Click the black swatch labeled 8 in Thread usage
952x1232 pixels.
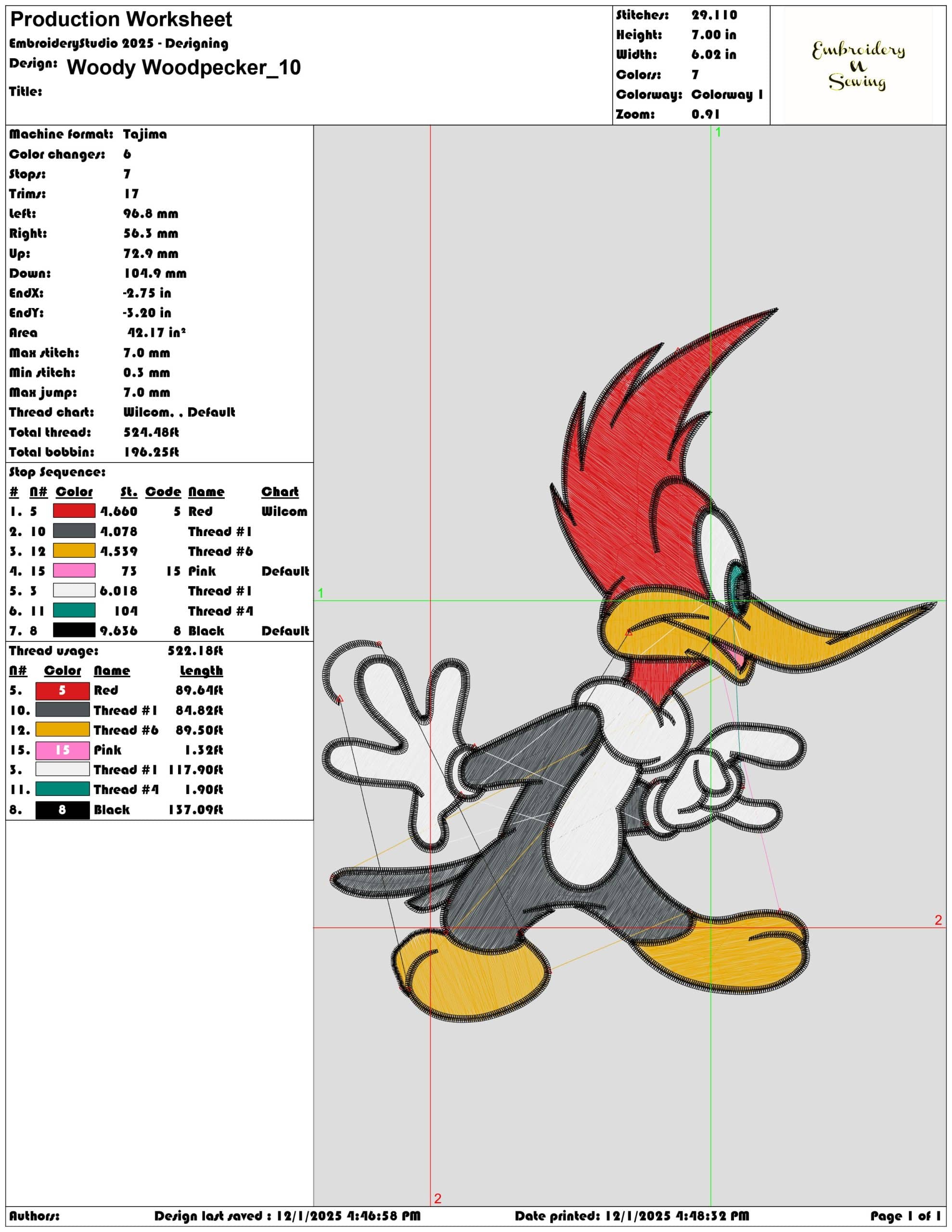point(63,810)
